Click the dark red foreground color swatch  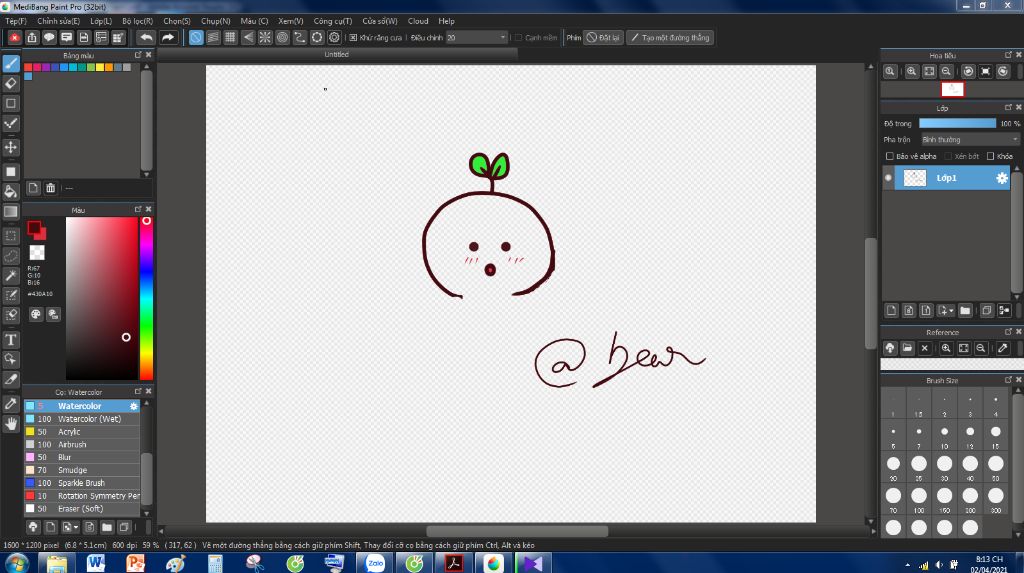coord(34,227)
